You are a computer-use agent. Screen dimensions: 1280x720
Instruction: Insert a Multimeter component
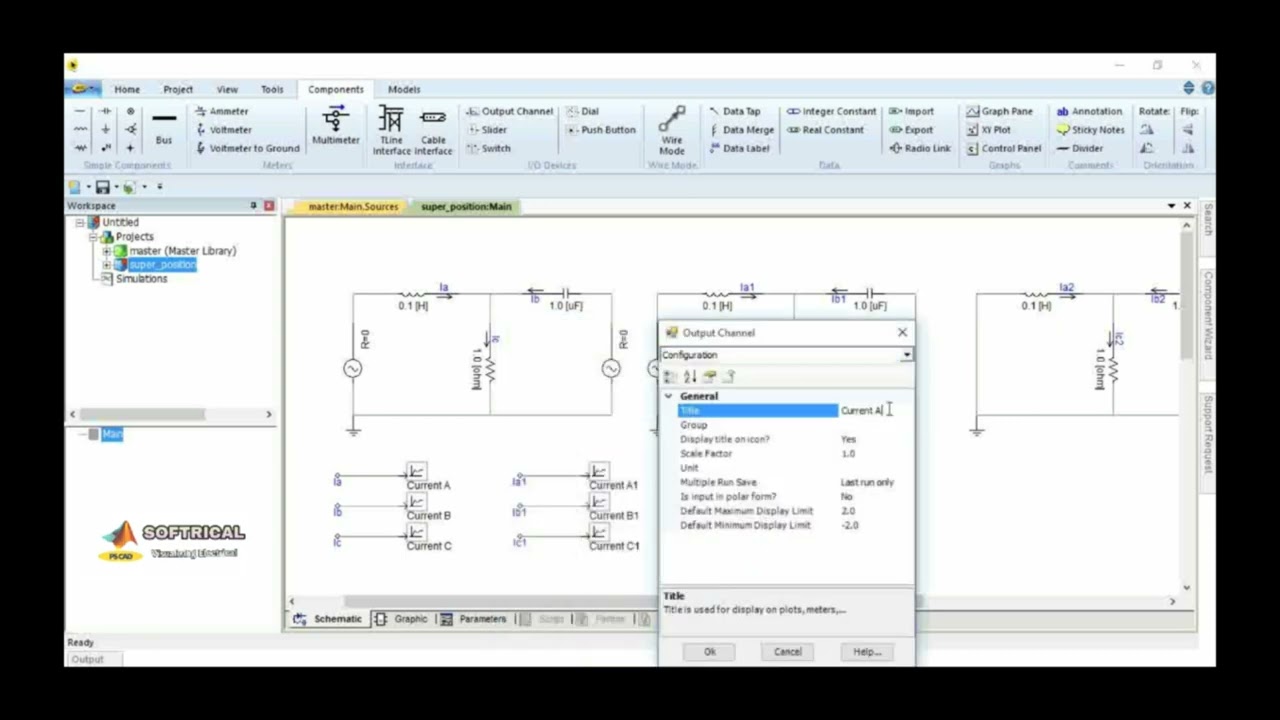tap(335, 126)
